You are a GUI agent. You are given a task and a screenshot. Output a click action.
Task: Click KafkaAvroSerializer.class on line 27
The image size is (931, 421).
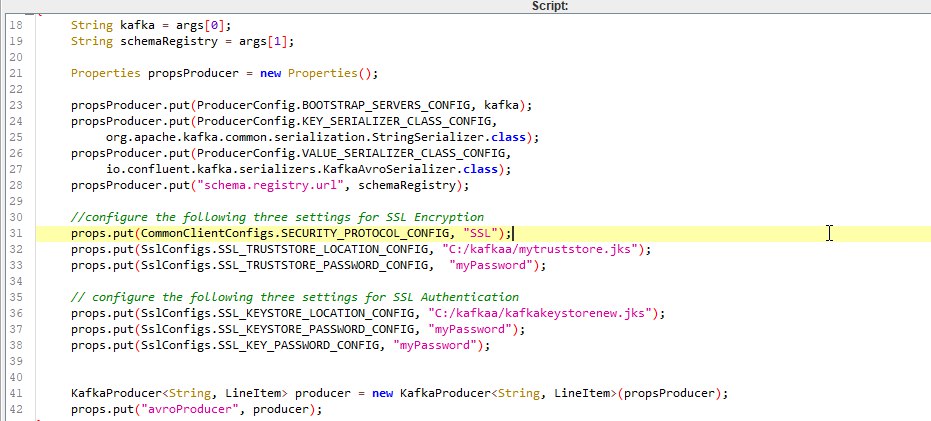click(410, 169)
